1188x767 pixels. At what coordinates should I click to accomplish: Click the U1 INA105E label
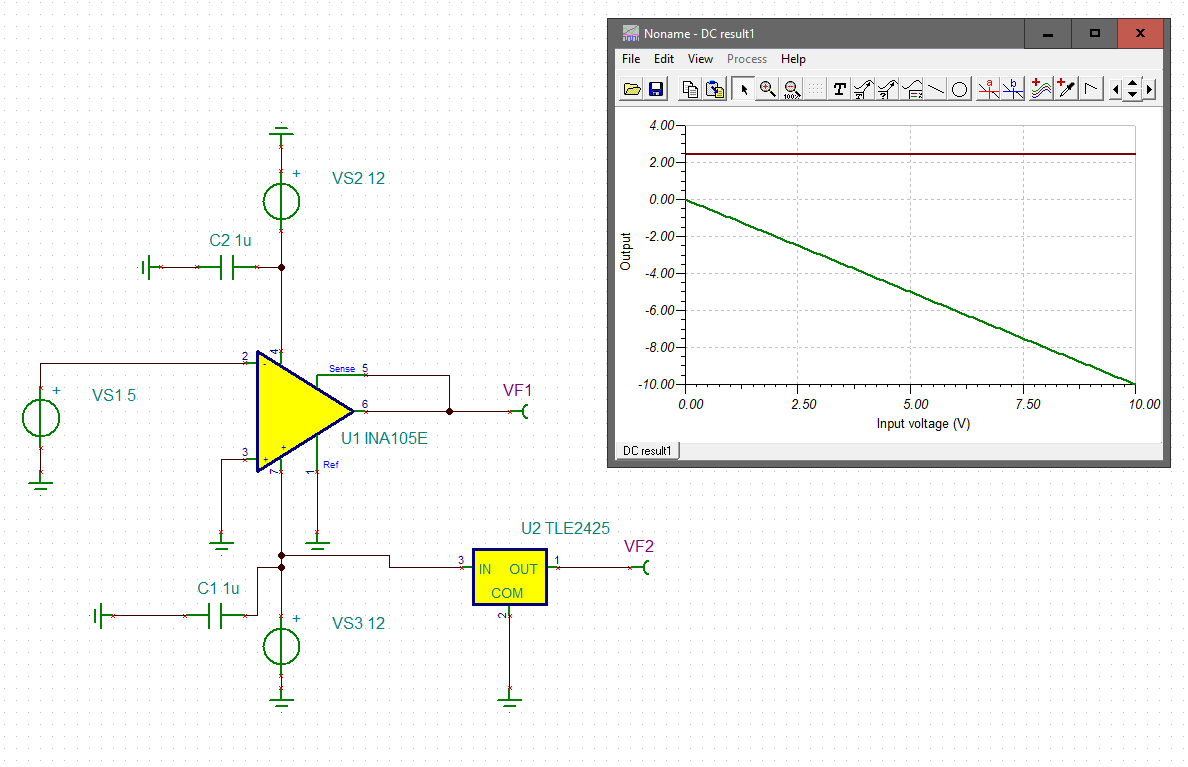384,438
